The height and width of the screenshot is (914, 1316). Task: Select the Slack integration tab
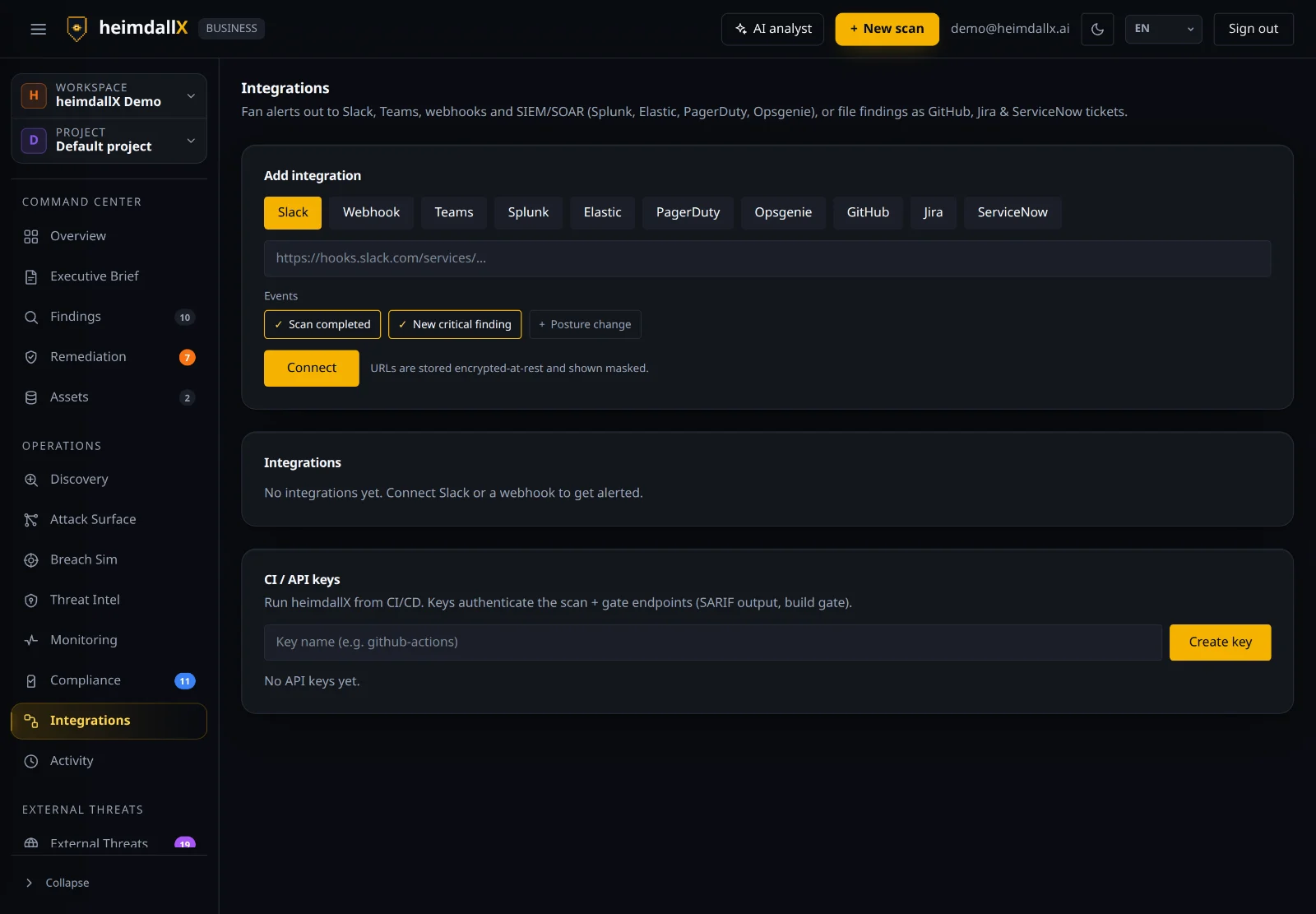coord(293,212)
